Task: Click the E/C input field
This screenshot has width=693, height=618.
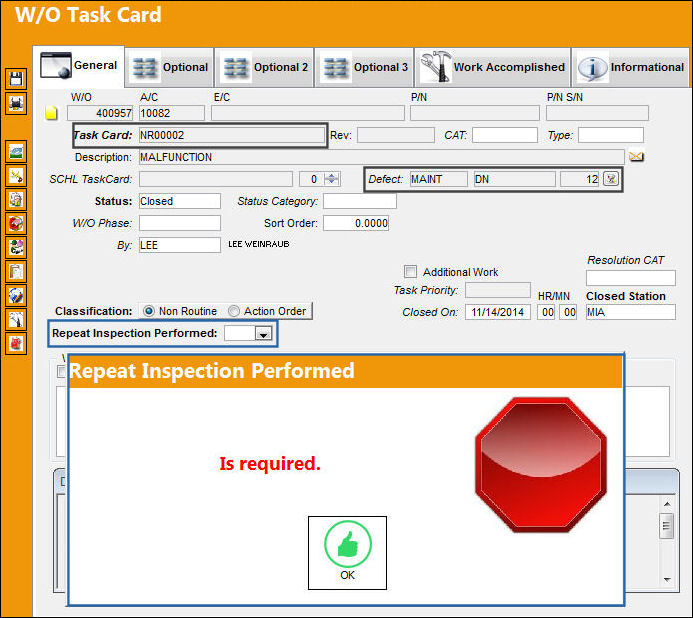Action: pos(308,113)
